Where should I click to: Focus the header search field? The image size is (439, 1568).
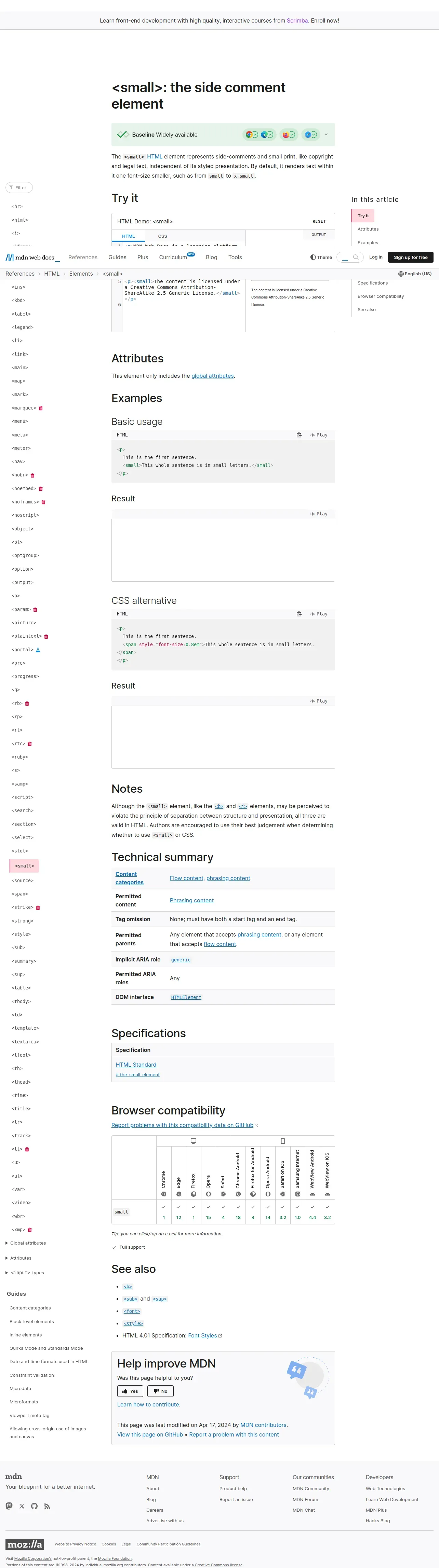click(349, 258)
